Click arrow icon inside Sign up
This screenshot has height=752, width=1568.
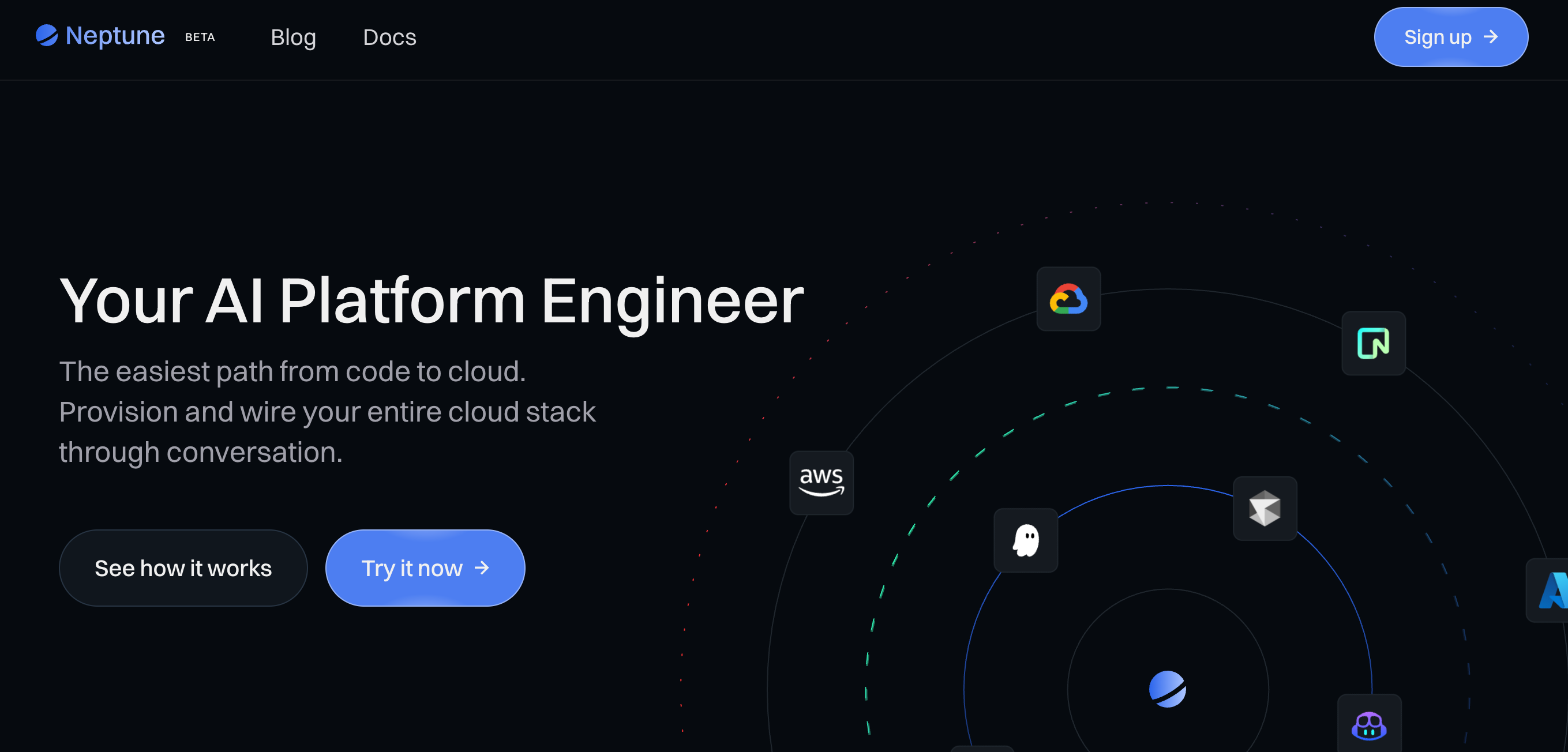click(x=1491, y=37)
